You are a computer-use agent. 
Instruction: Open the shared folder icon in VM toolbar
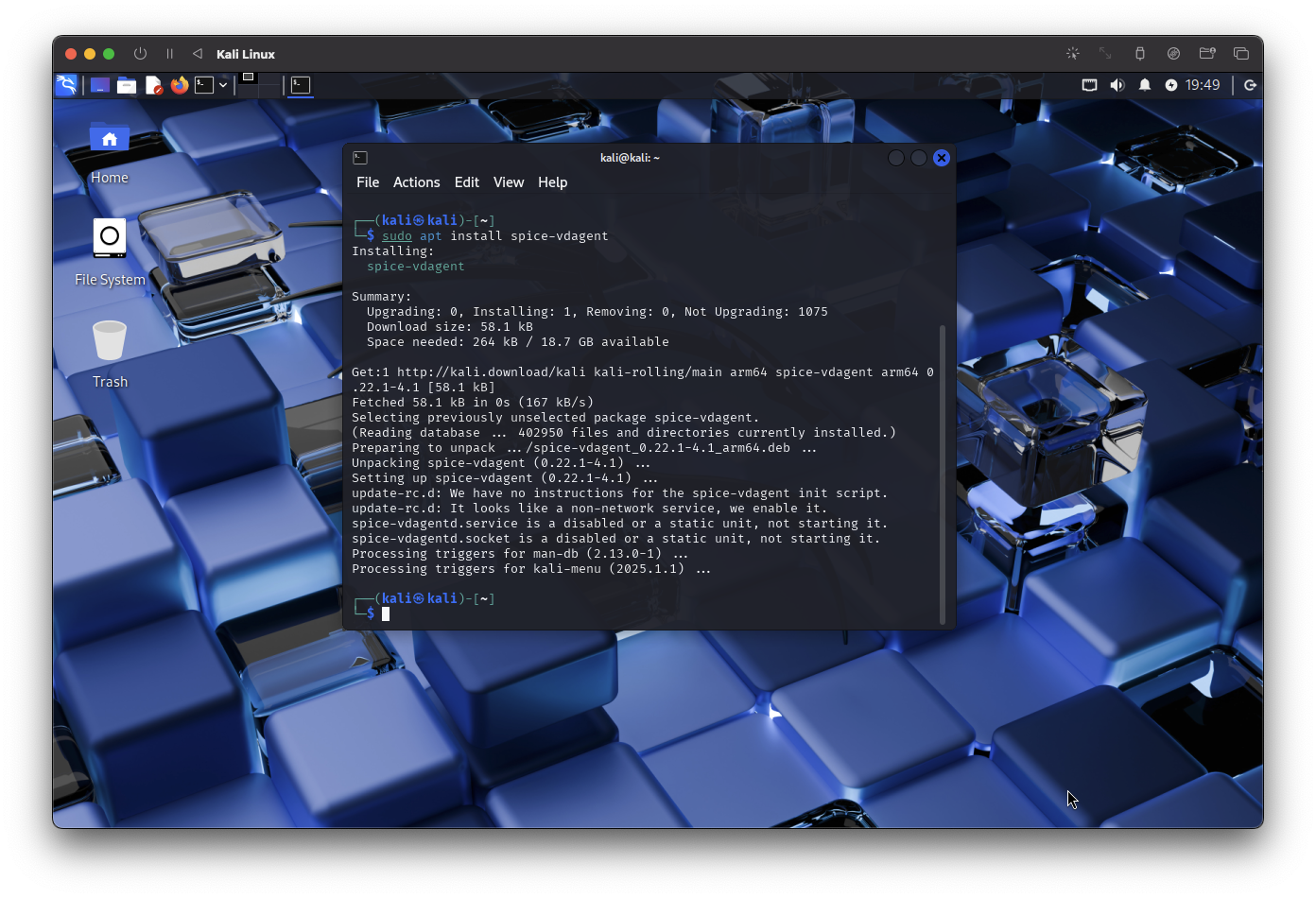pyautogui.click(x=1207, y=54)
